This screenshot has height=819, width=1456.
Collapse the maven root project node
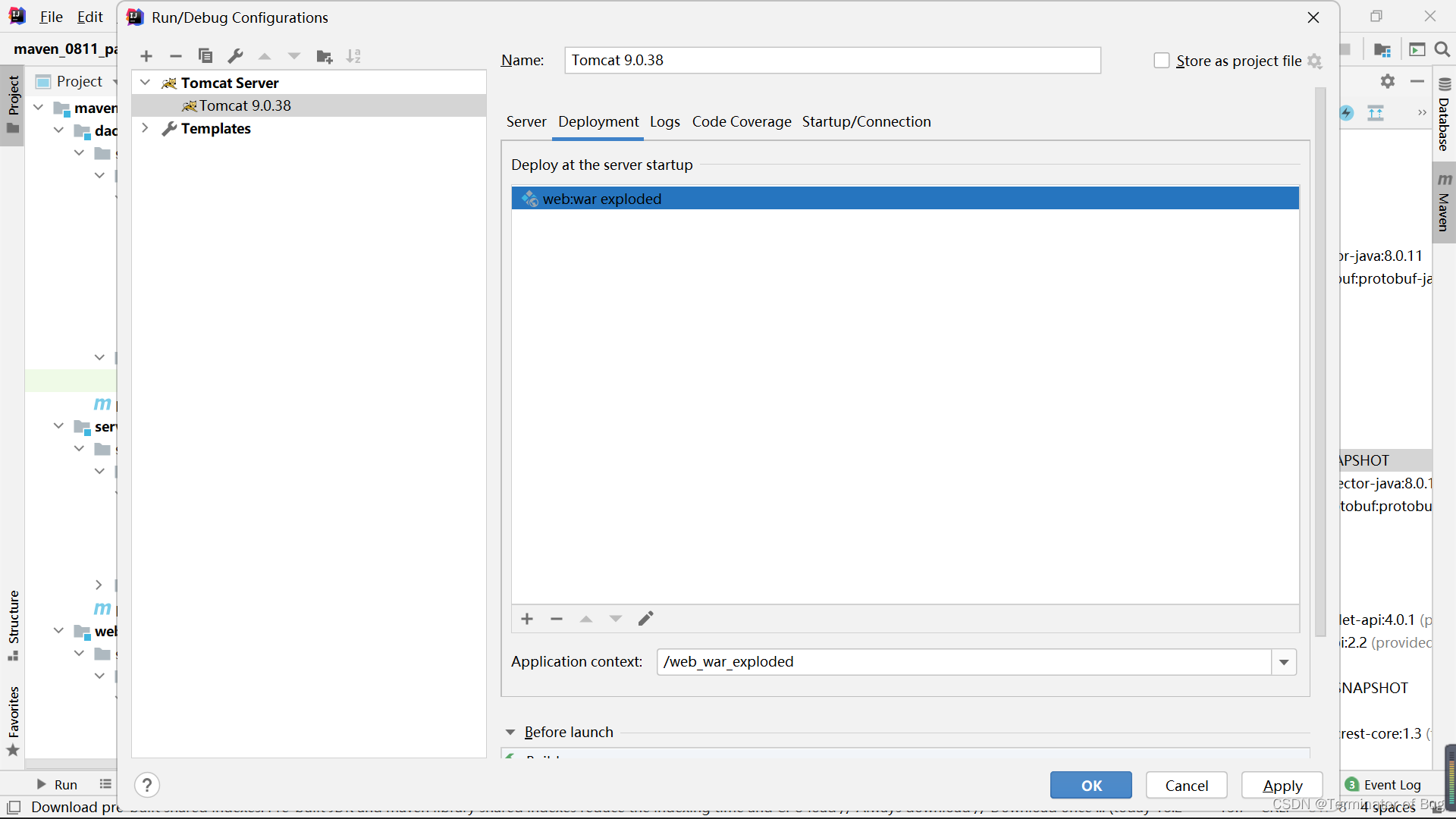[x=39, y=108]
